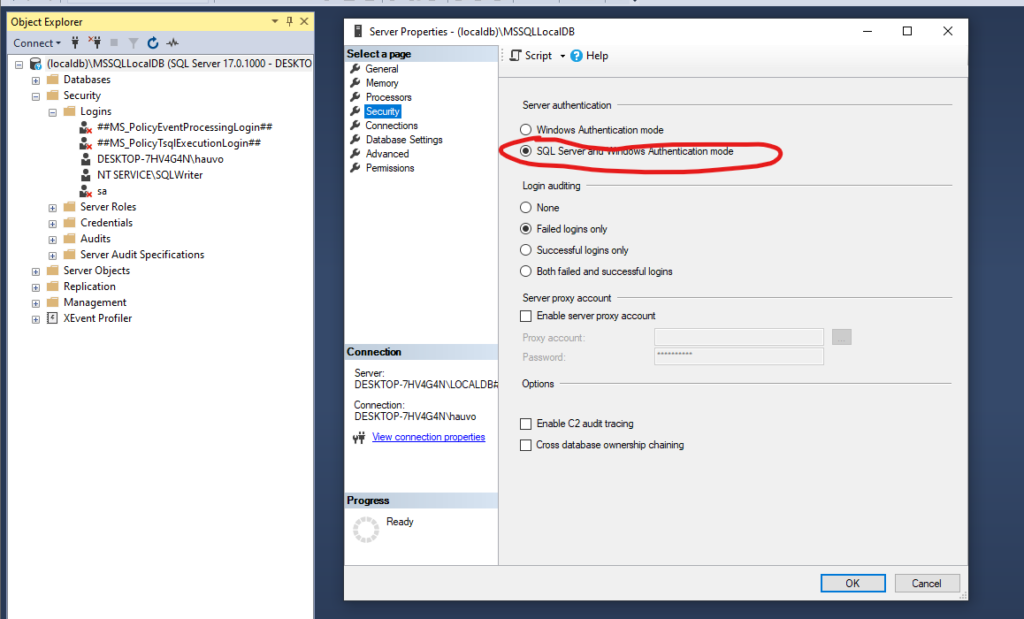This screenshot has width=1024, height=619.
Task: Open the Script dropdown arrow
Action: coord(562,56)
